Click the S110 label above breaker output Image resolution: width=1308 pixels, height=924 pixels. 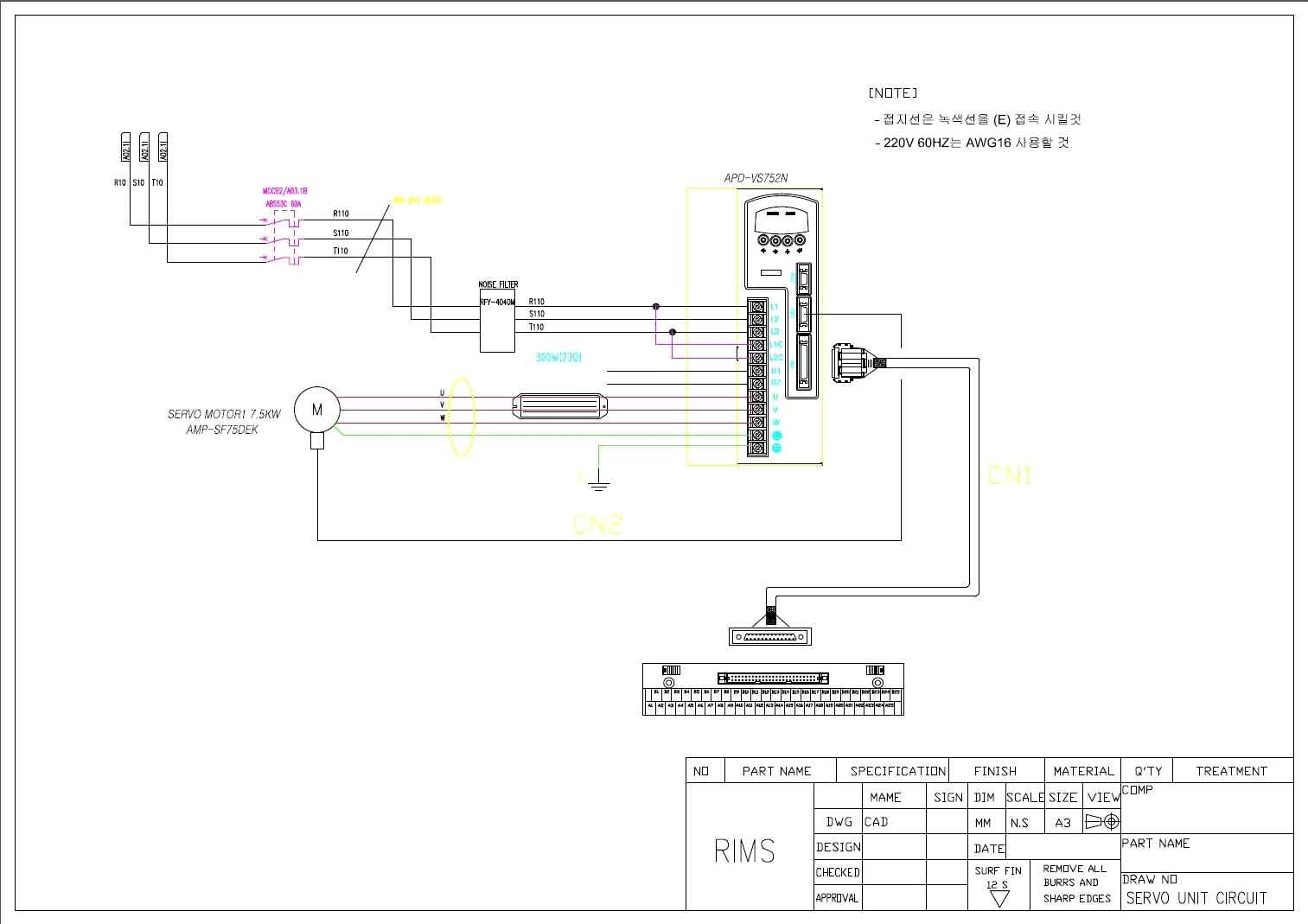(341, 233)
